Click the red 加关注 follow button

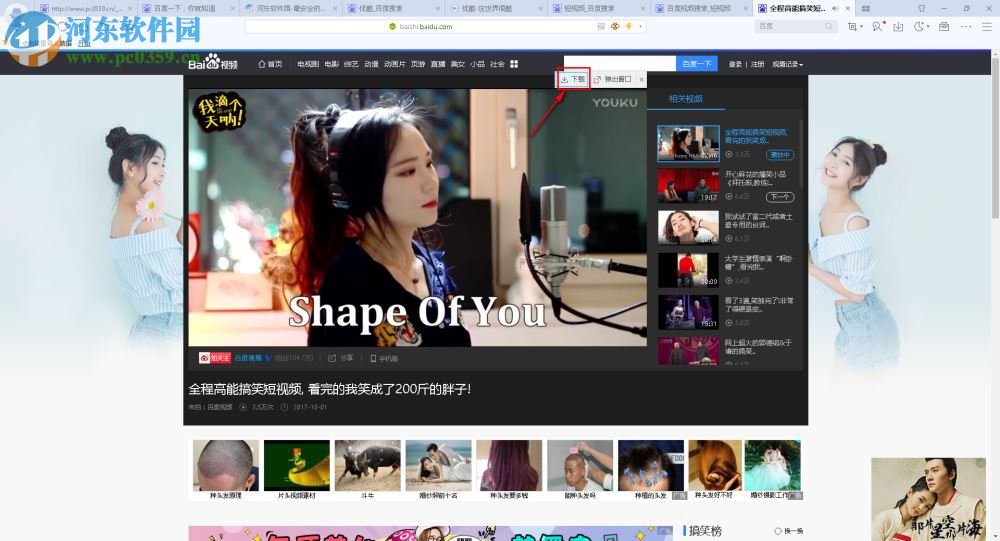click(x=215, y=358)
